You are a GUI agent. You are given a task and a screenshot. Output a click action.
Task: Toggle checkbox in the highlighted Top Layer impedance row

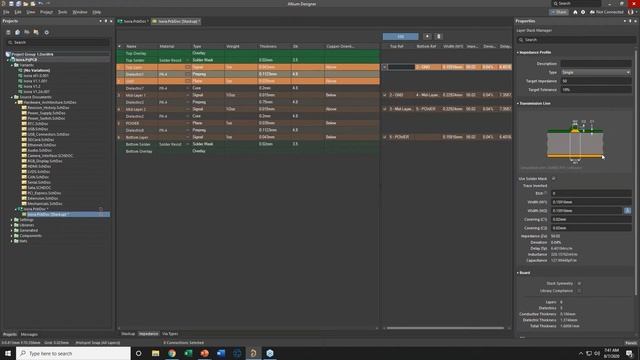coord(384,67)
